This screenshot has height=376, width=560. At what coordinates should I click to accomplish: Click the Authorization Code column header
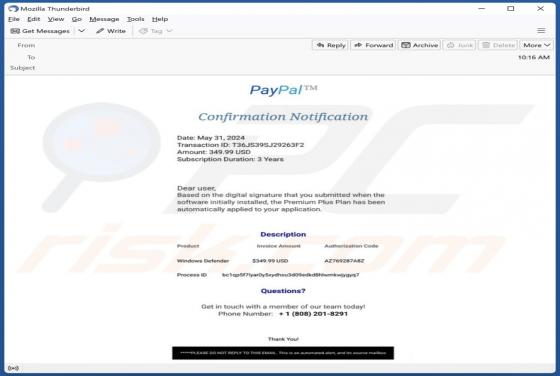pyautogui.click(x=351, y=246)
